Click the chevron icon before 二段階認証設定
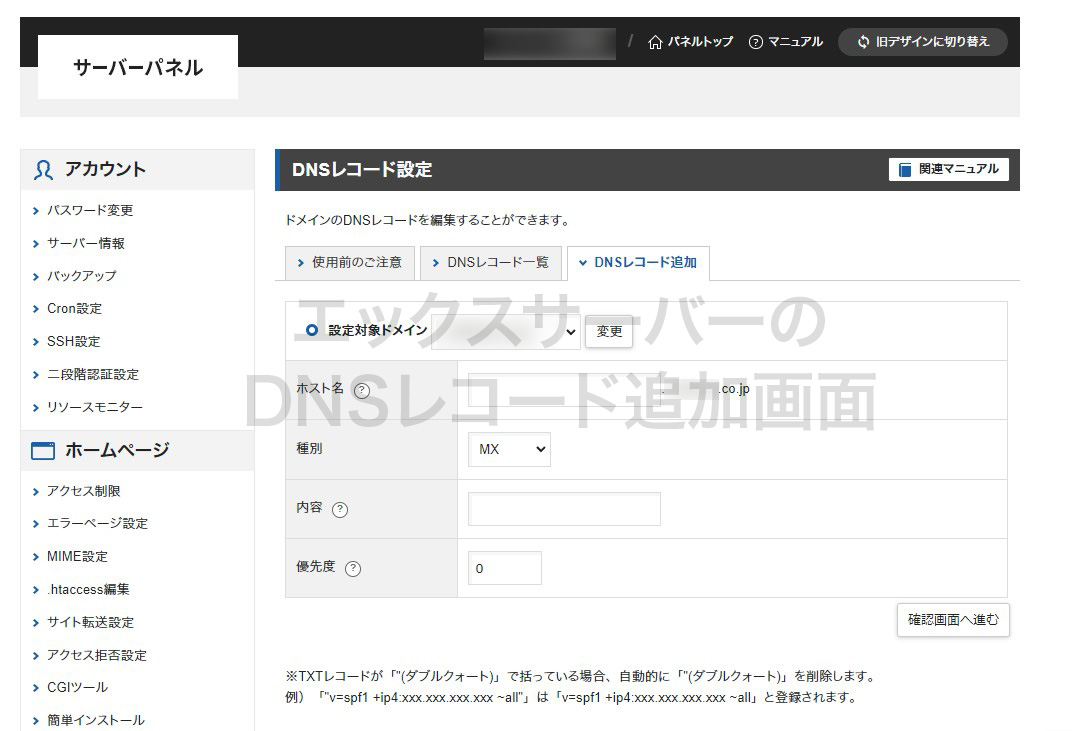This screenshot has height=731, width=1072. [36, 375]
